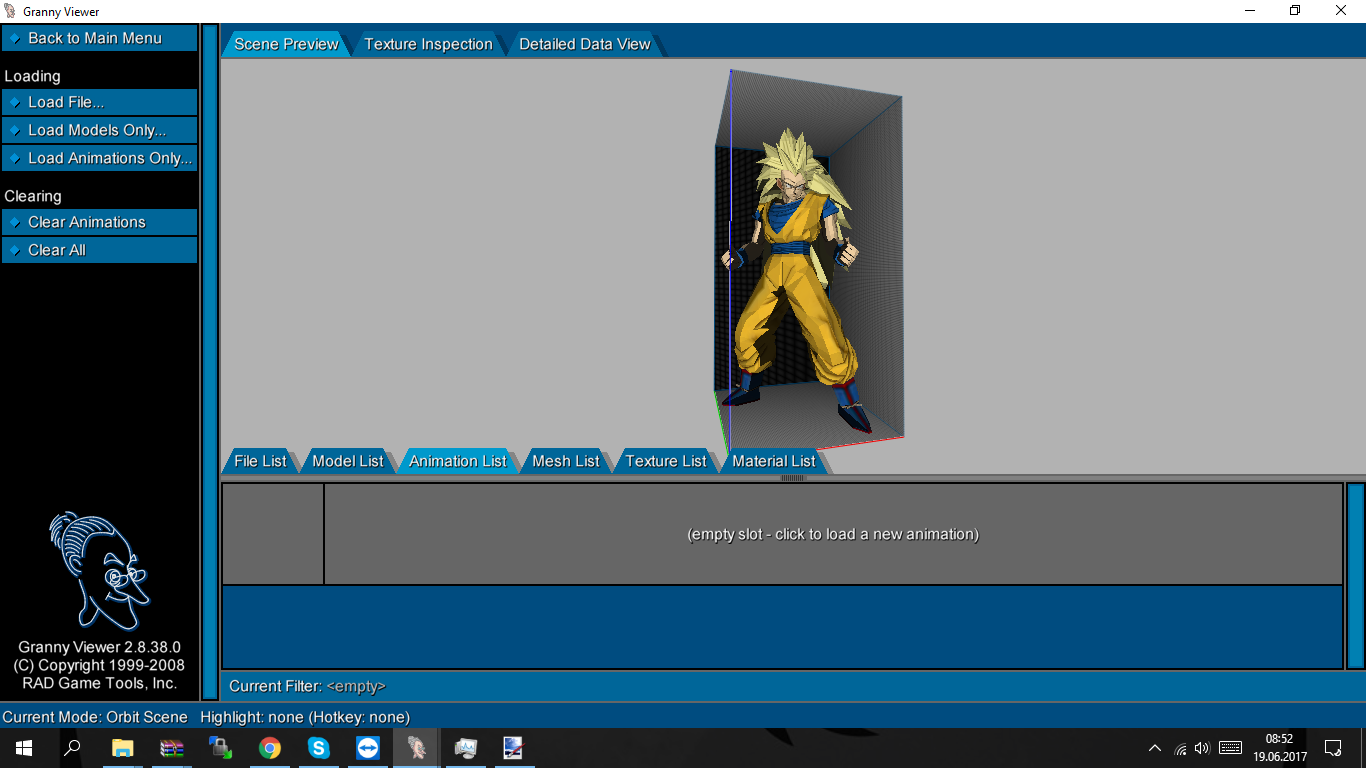Viewport: 1366px width, 768px height.
Task: Hit the Clear All button
Action: [x=100, y=250]
